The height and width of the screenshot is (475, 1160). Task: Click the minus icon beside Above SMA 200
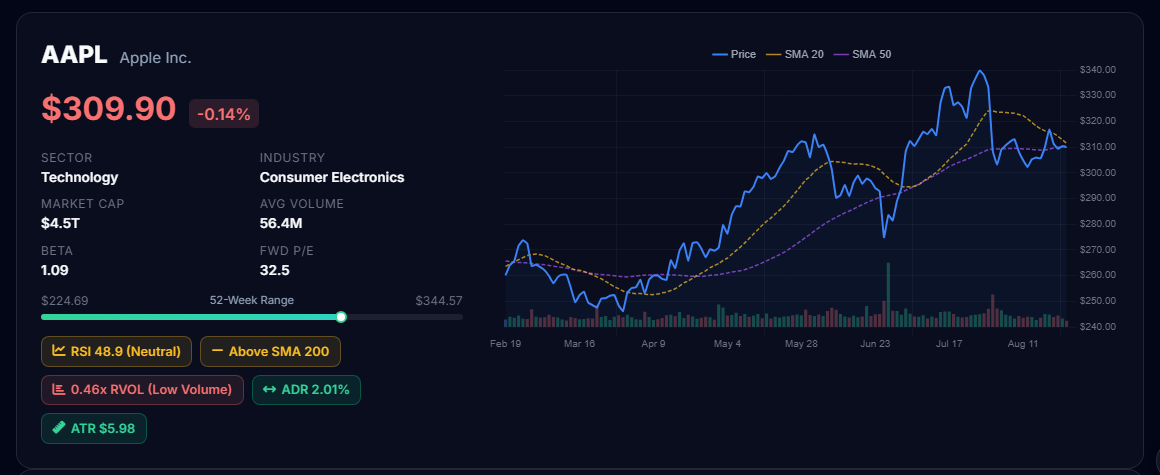tap(217, 351)
